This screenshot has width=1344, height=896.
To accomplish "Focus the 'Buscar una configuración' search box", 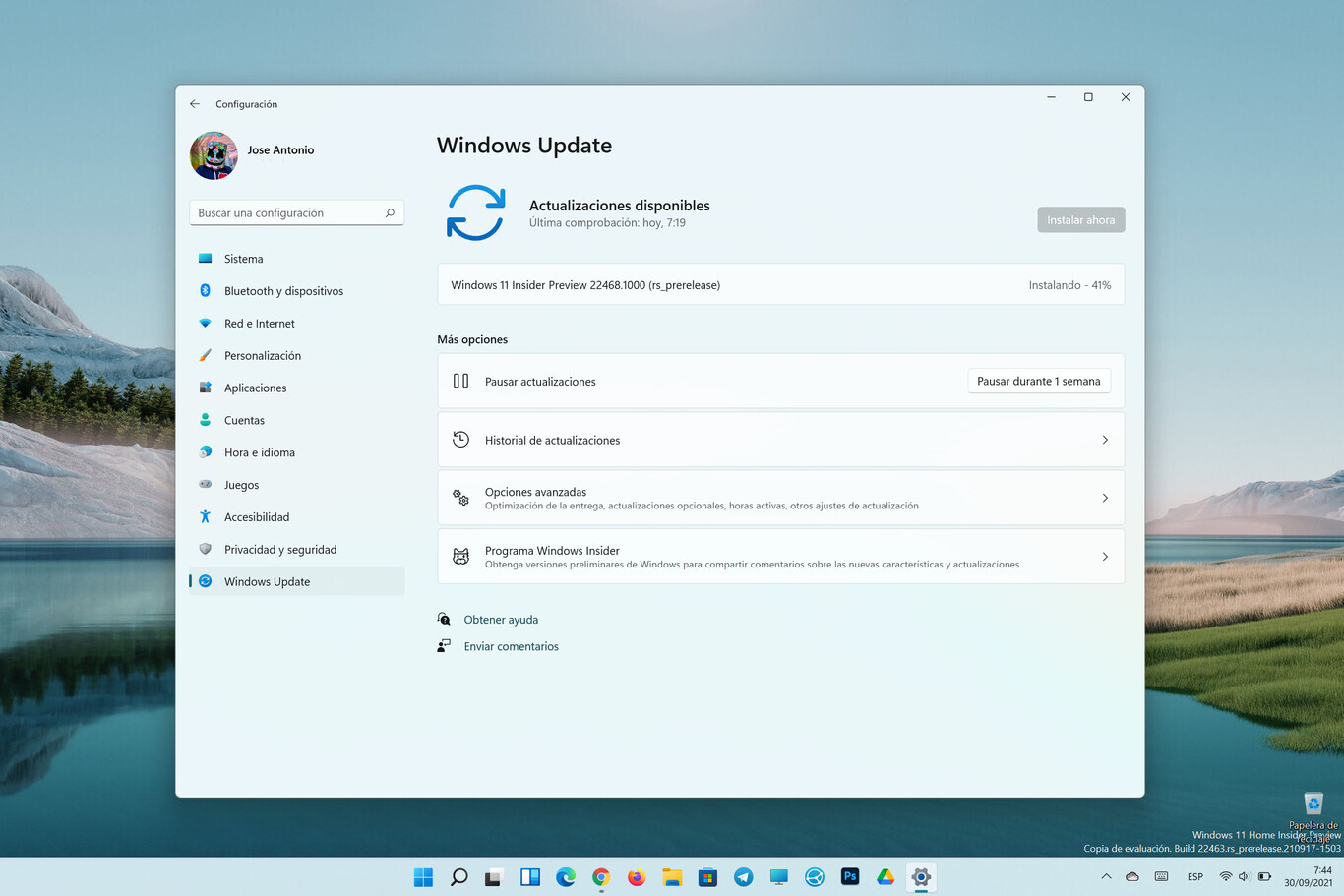I will 296,212.
